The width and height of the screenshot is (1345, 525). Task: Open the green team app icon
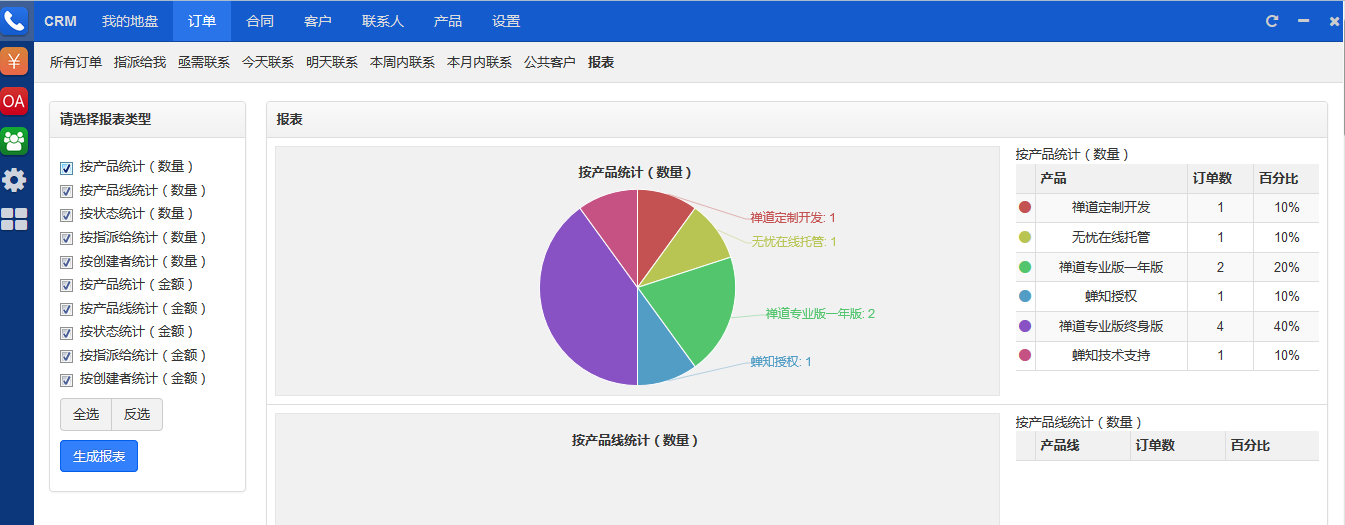[14, 140]
